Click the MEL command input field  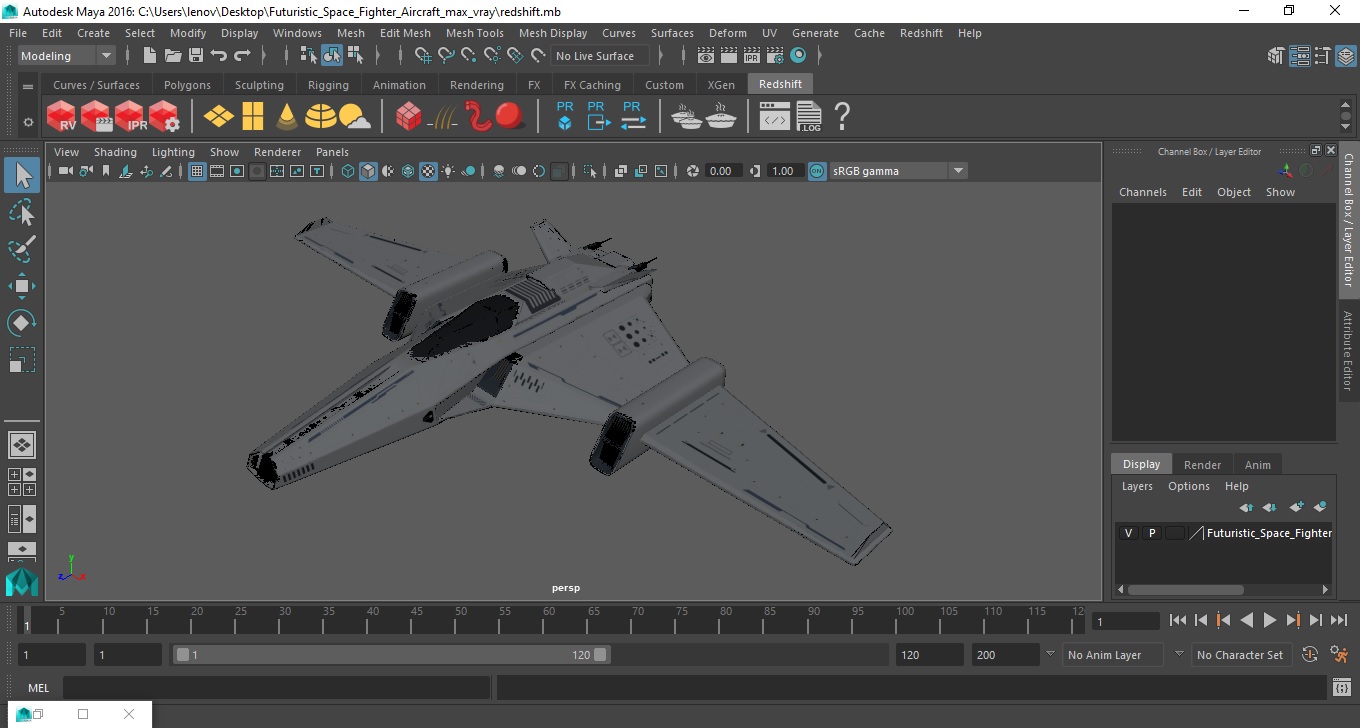click(276, 688)
